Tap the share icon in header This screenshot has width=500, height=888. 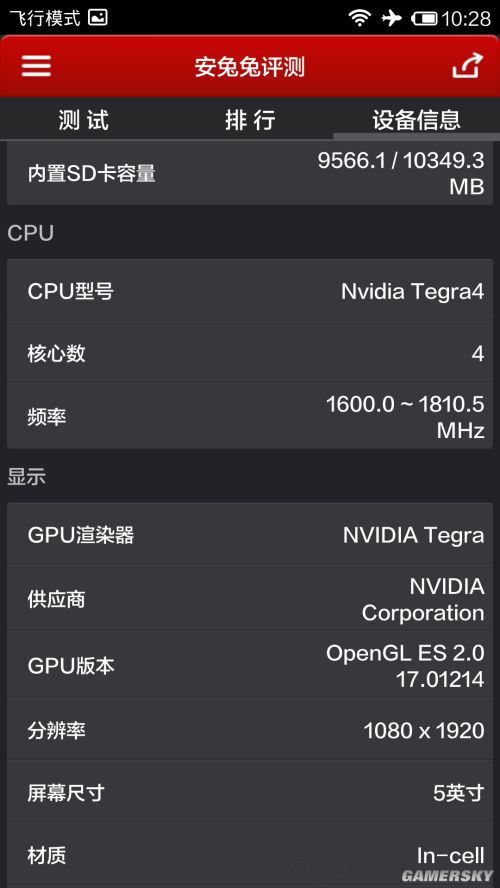click(467, 66)
